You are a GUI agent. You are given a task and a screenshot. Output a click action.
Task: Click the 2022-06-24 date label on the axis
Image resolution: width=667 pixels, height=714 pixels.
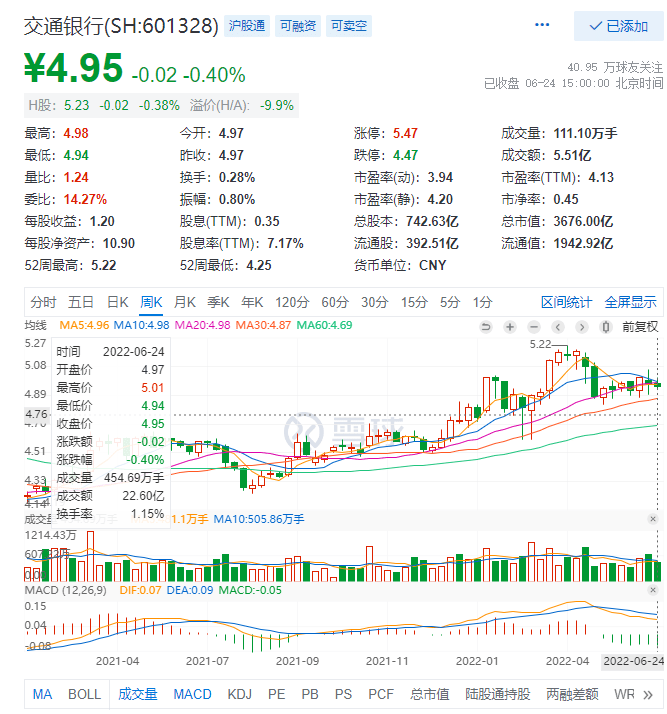(633, 661)
